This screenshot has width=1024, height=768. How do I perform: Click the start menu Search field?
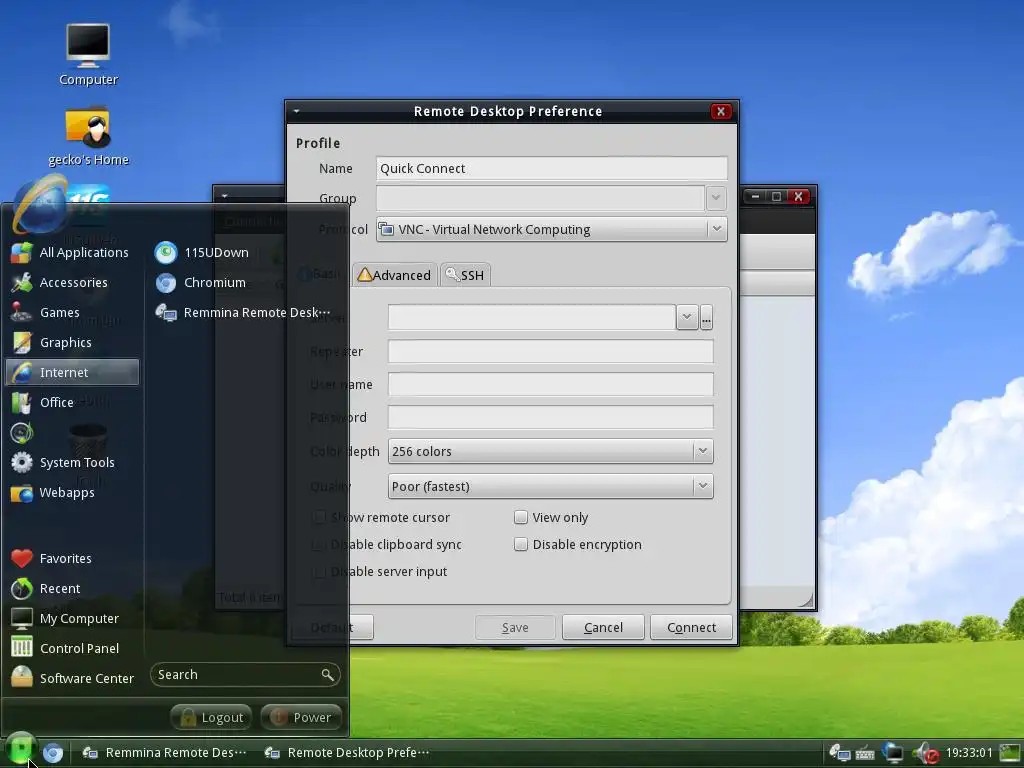(x=245, y=675)
